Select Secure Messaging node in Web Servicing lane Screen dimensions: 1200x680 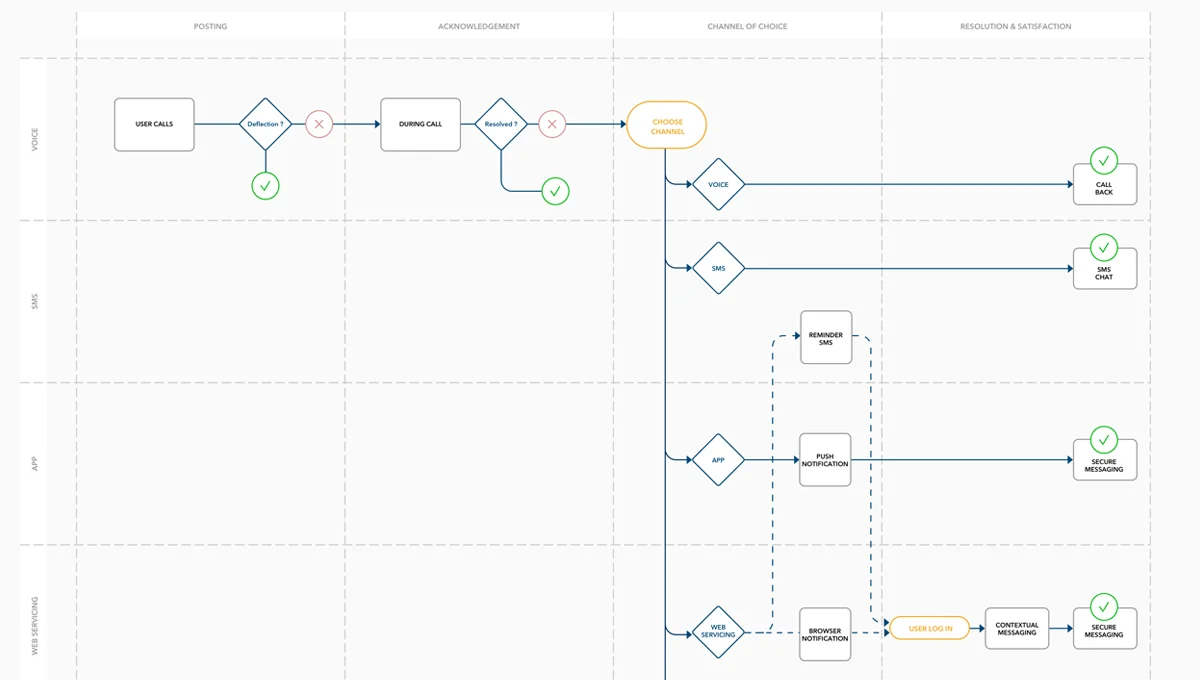tap(1105, 629)
